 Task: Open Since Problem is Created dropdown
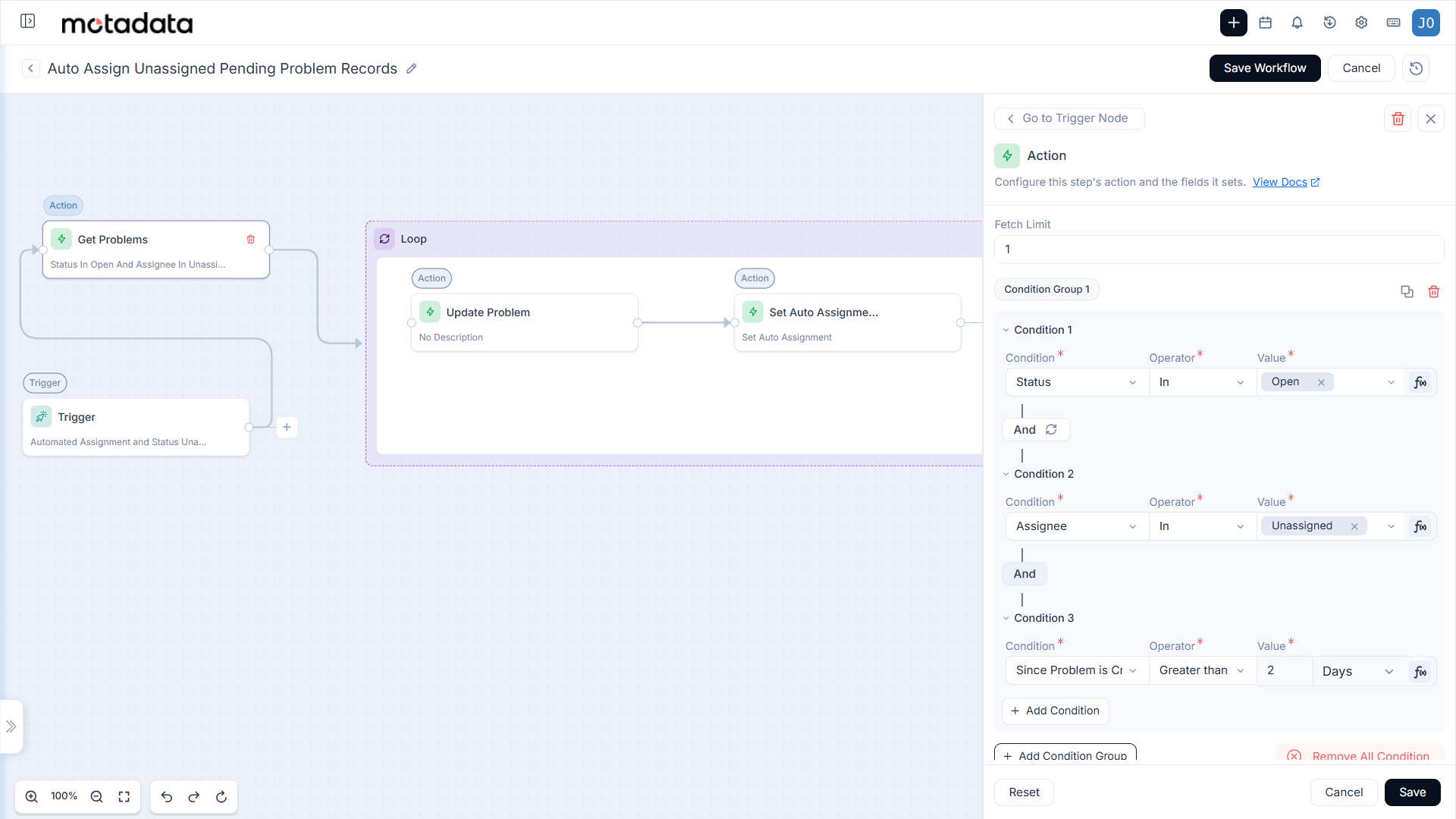[x=1076, y=670]
